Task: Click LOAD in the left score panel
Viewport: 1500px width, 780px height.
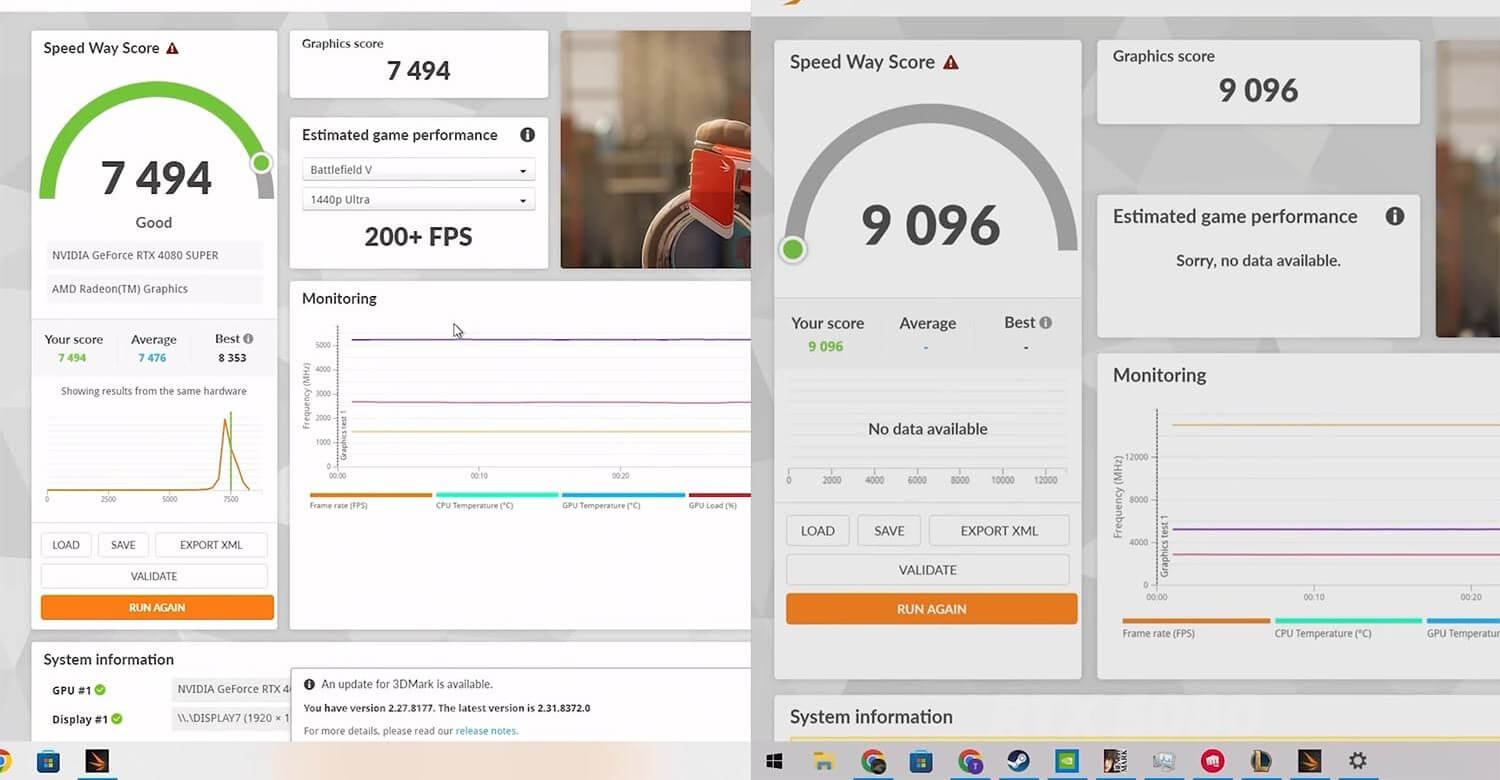Action: point(66,545)
